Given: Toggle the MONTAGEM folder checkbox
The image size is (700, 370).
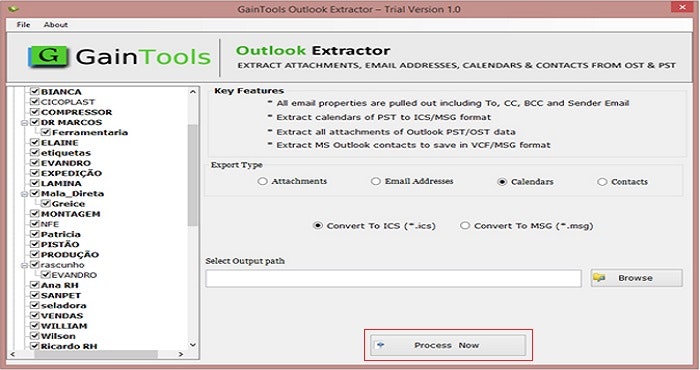Looking at the screenshot, I should coord(35,214).
